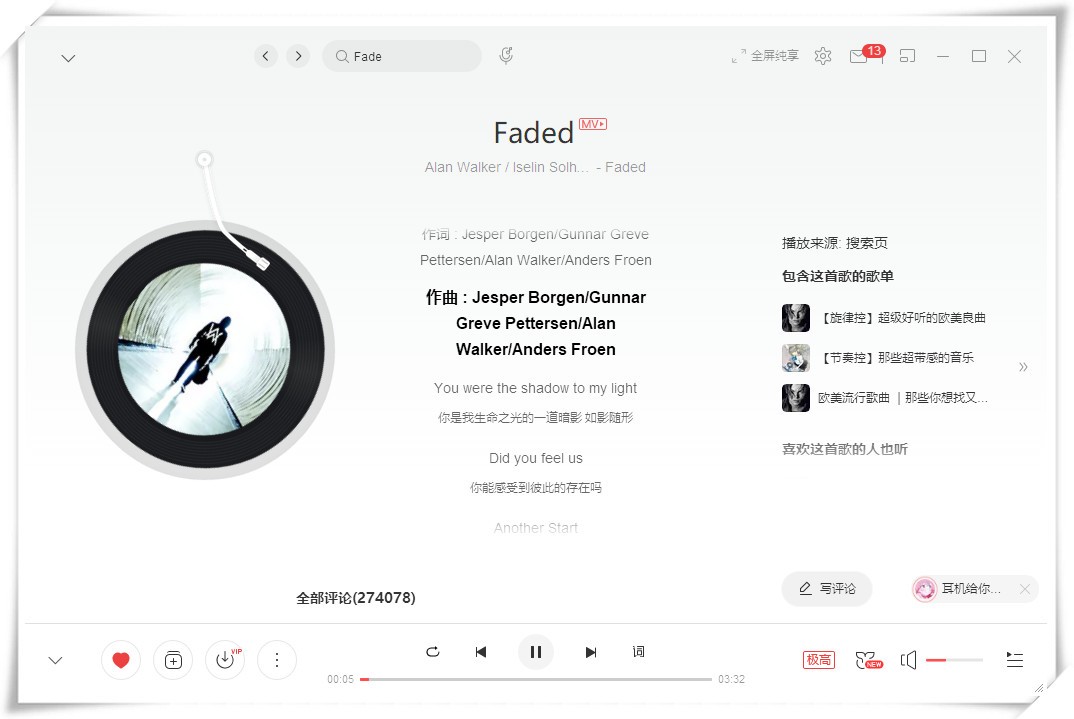This screenshot has height=719, width=1074.
Task: Pause the current song
Action: 536,652
